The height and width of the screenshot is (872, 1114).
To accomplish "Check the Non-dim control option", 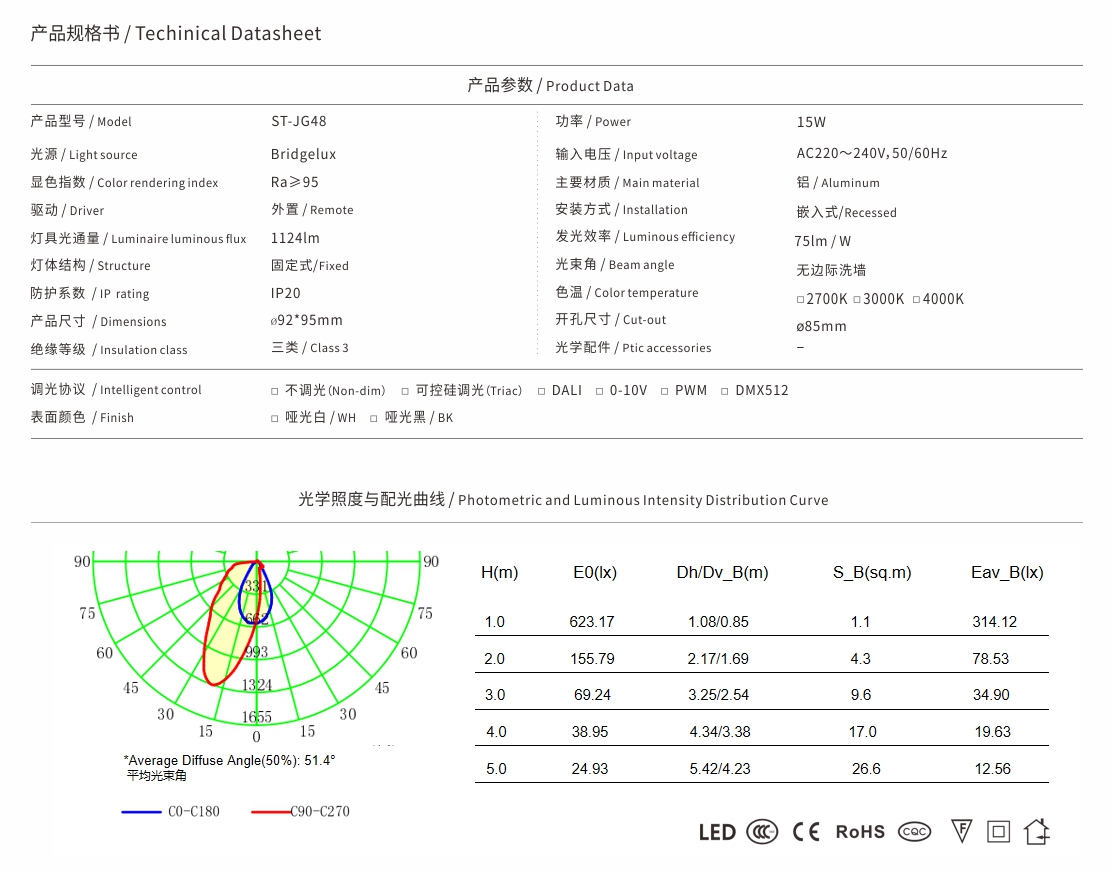I will [275, 392].
